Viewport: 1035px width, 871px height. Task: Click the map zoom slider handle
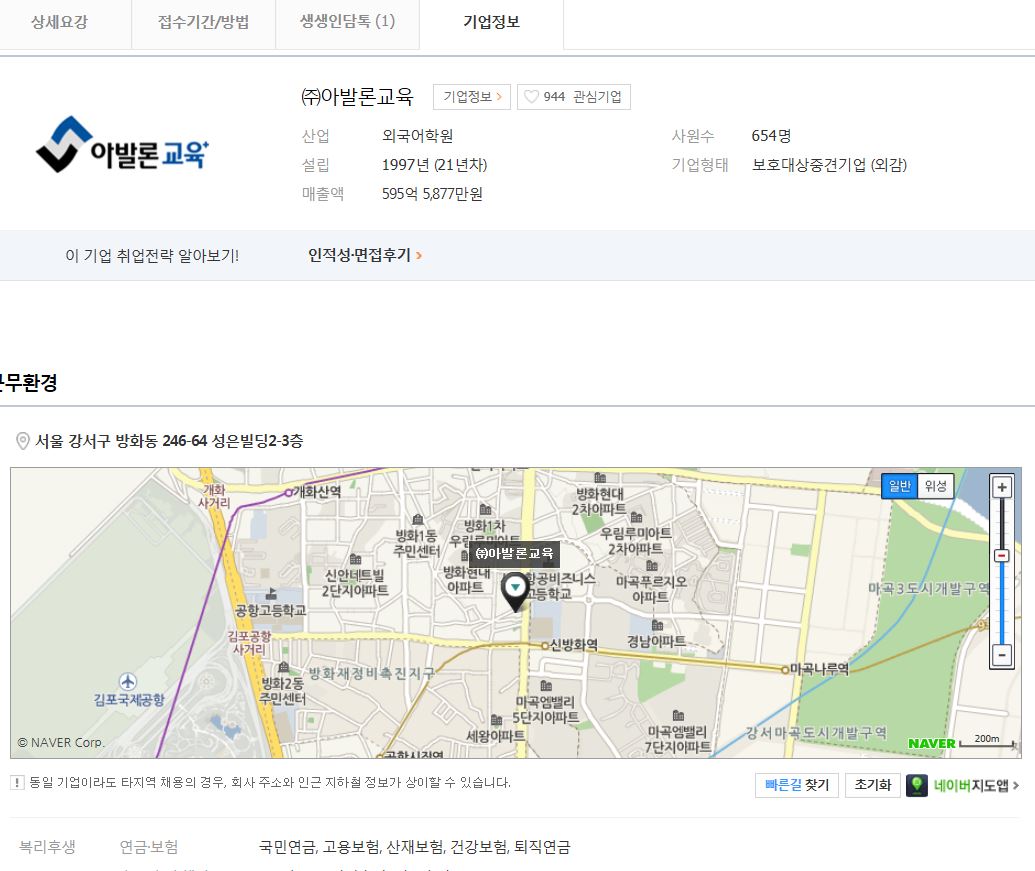point(1002,556)
